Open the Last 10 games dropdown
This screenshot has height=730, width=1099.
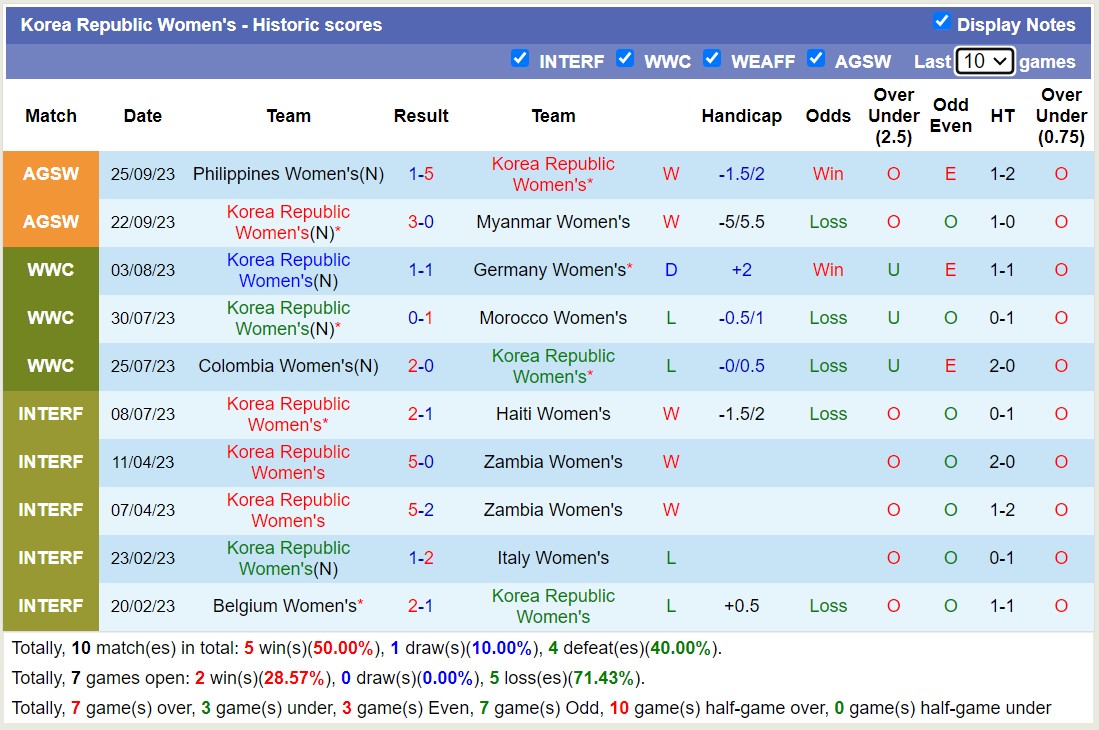tap(984, 61)
